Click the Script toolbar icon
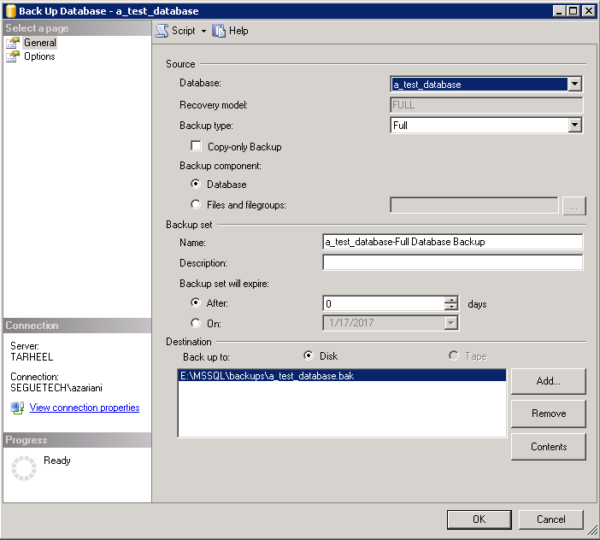 point(162,31)
